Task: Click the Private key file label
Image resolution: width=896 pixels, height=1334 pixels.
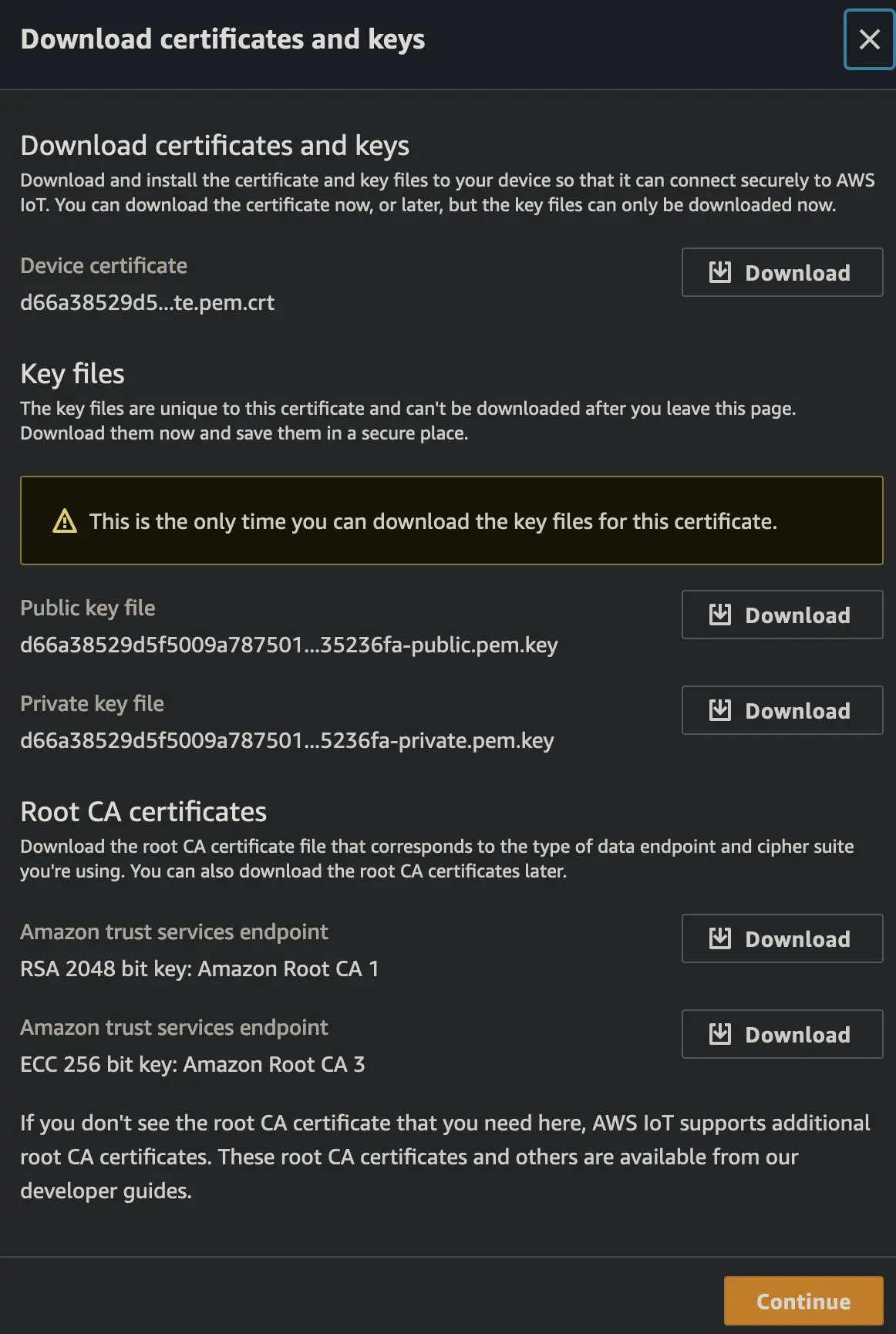Action: pyautogui.click(x=92, y=703)
